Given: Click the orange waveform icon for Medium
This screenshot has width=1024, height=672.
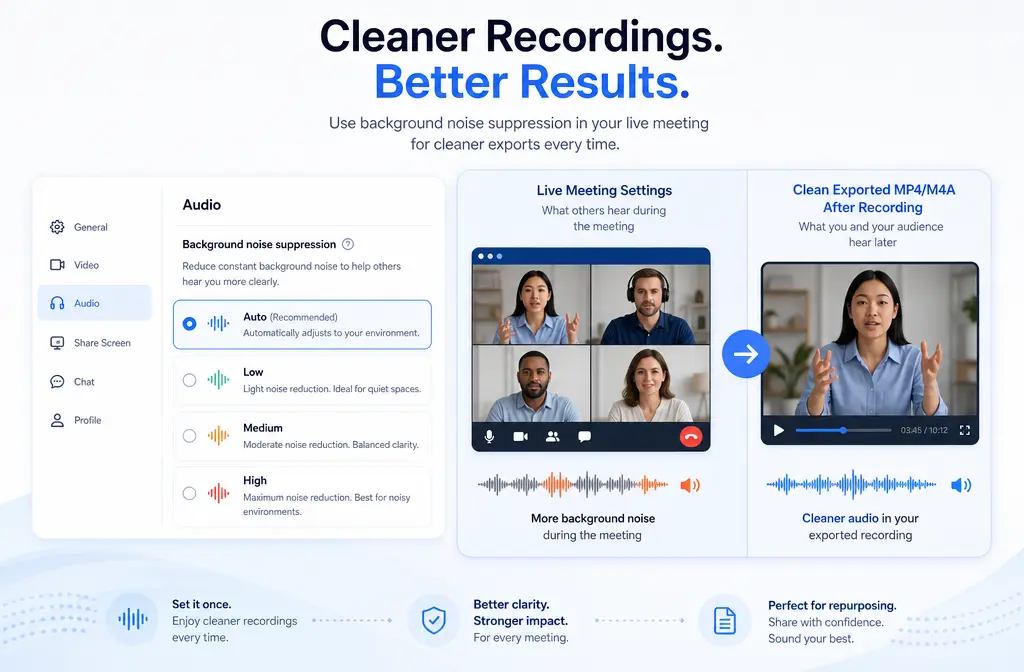Looking at the screenshot, I should [x=218, y=436].
